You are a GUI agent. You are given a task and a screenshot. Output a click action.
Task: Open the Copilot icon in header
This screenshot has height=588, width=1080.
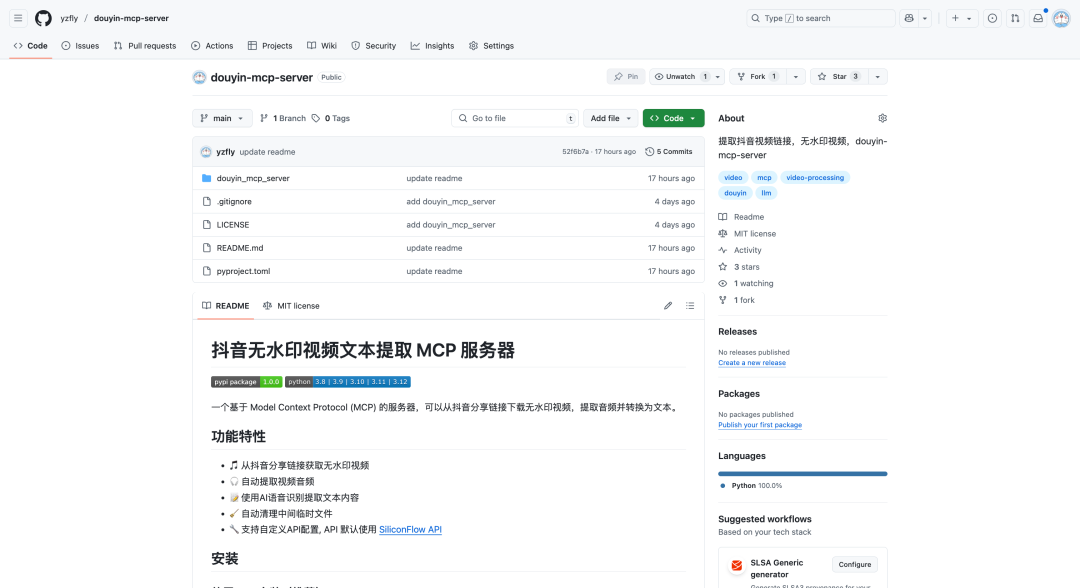click(x=909, y=19)
